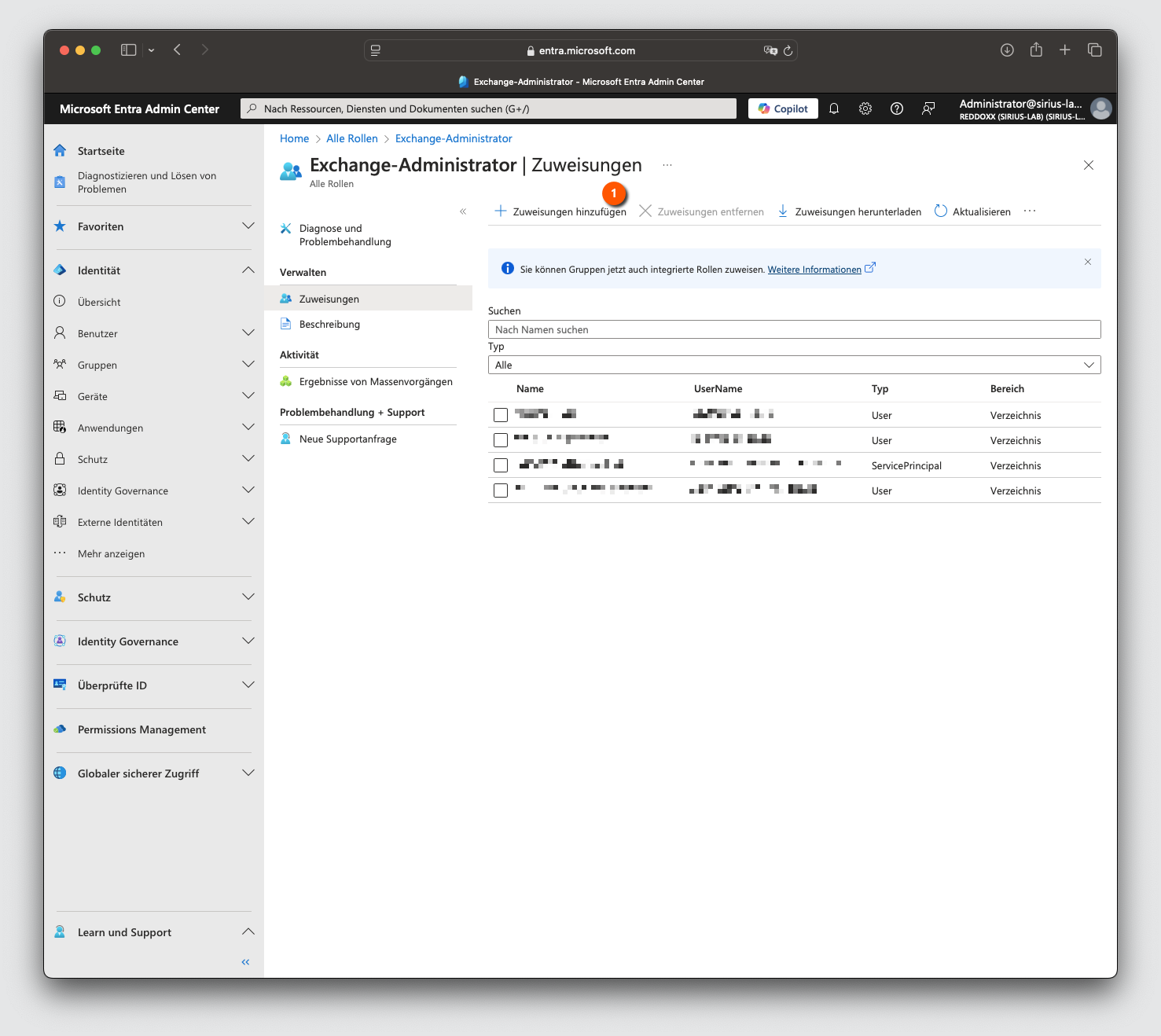Open the settings gear in the header
Viewport: 1161px width, 1036px height.
[x=865, y=108]
